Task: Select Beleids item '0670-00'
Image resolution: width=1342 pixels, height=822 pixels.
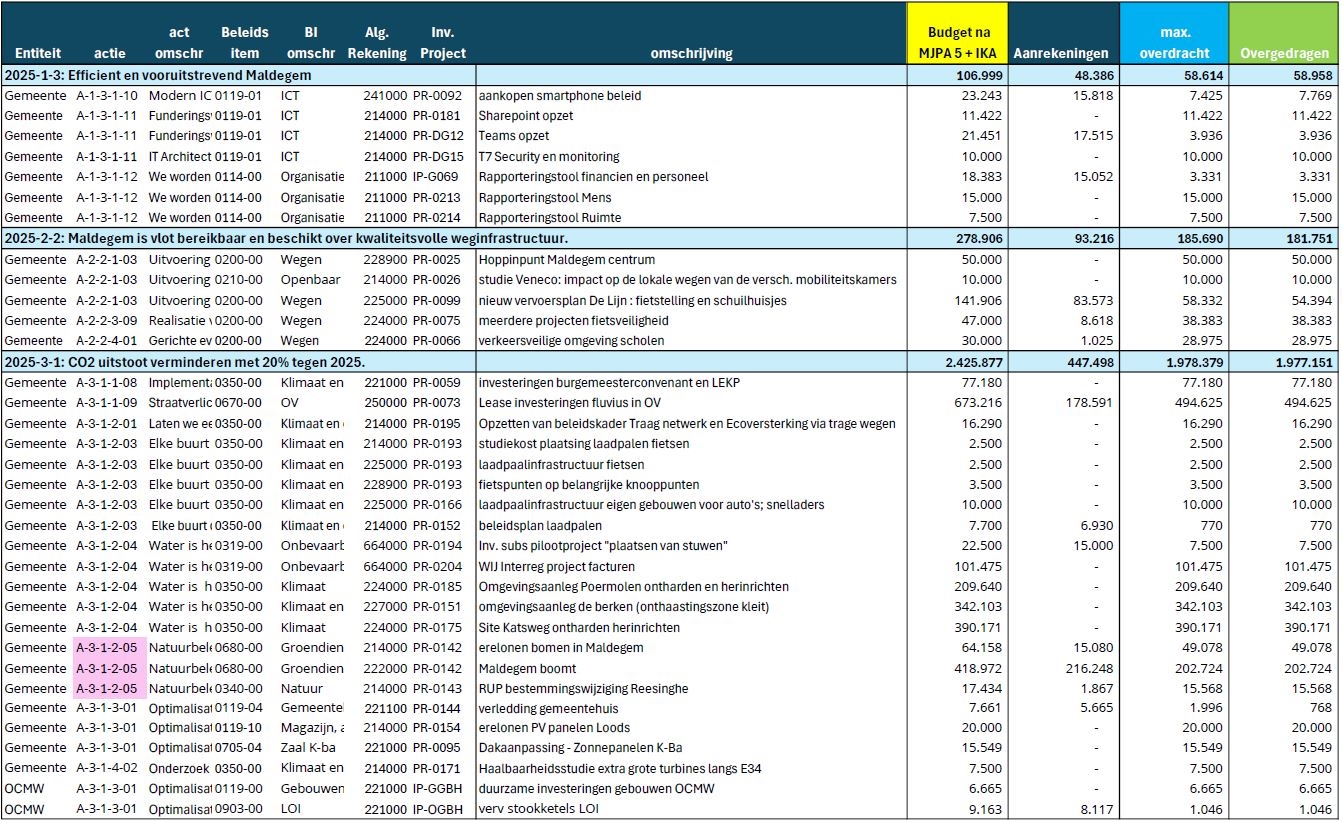Action: [x=238, y=402]
